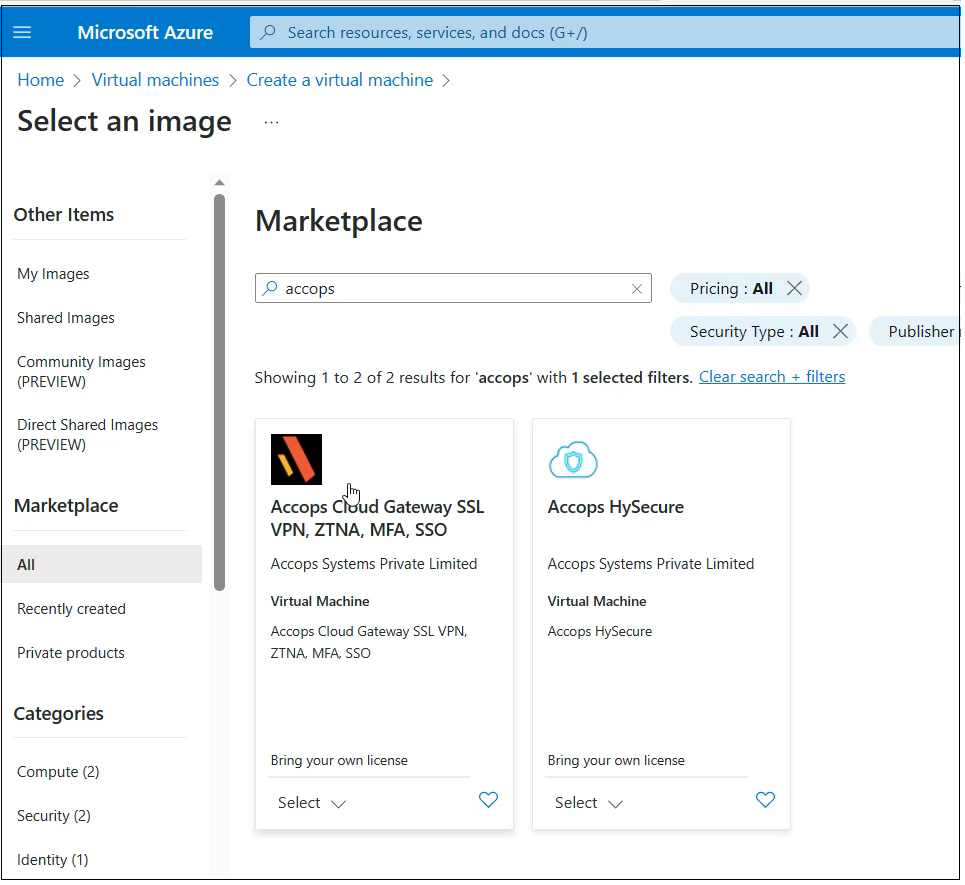Expand Select dropdown for Accops Cloud Gateway
Image resolution: width=965 pixels, height=885 pixels.
click(313, 805)
